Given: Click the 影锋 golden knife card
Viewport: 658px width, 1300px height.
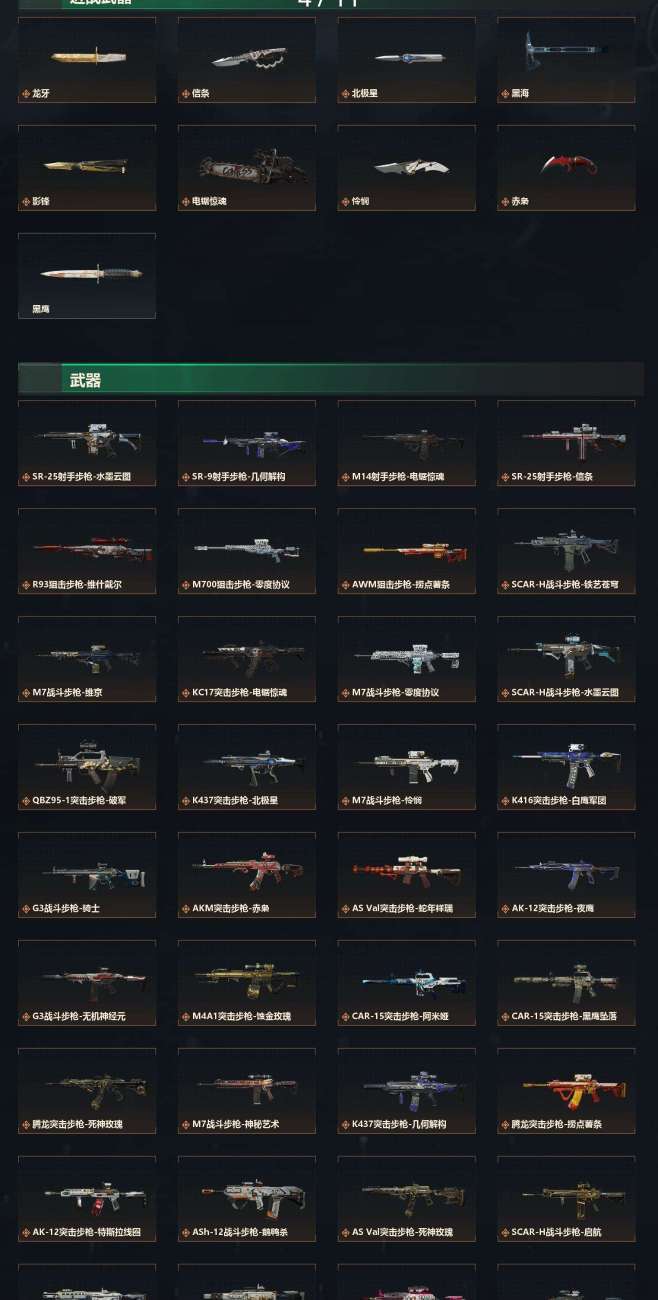Looking at the screenshot, I should [87, 168].
